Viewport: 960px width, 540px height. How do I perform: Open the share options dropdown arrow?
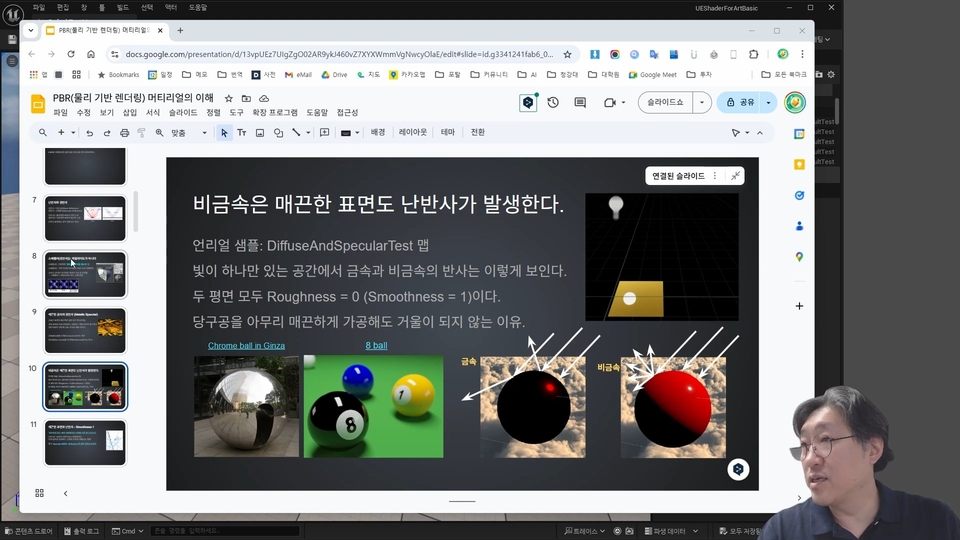(768, 102)
